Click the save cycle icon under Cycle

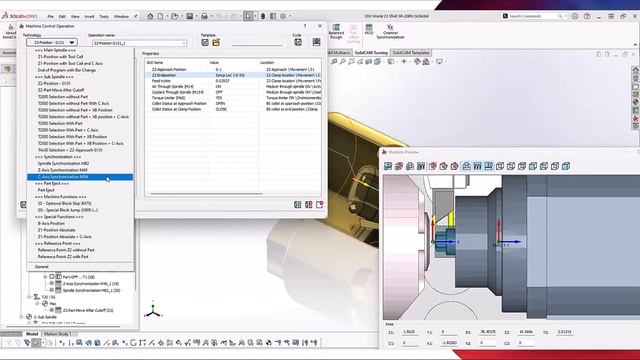click(298, 42)
